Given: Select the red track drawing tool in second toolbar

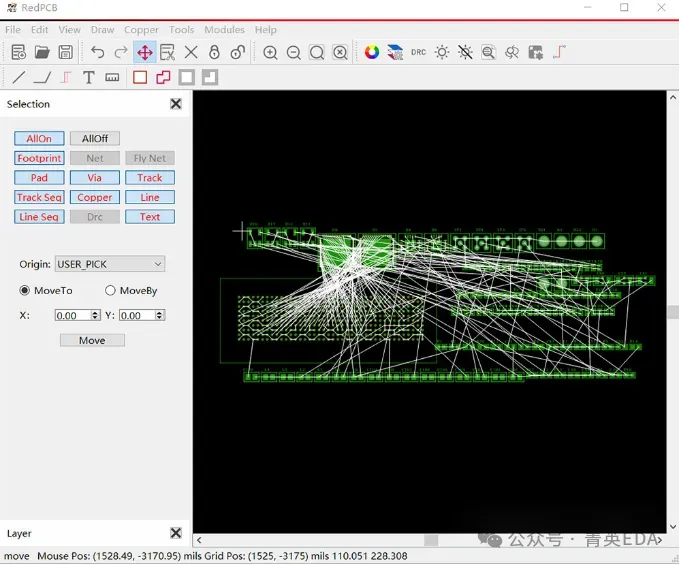Looking at the screenshot, I should coord(65,77).
